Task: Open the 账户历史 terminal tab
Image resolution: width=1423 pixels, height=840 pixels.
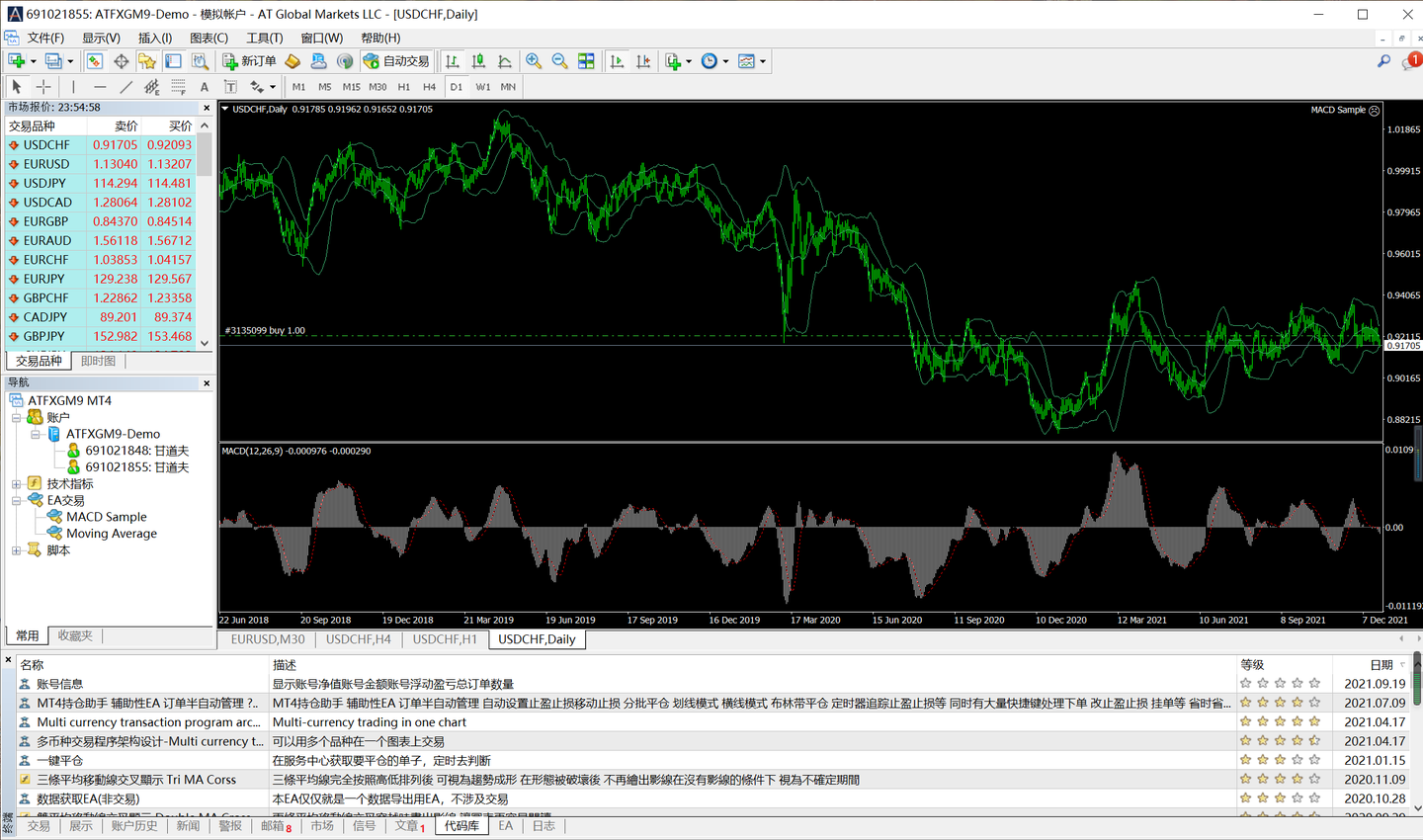Action: (134, 826)
